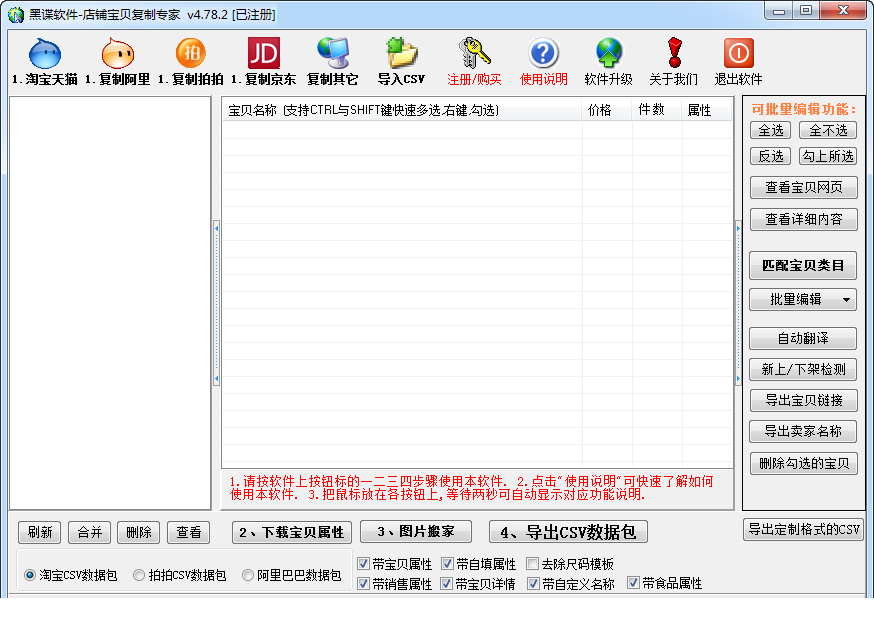This screenshot has height=621, width=874.
Task: Expand the 批量编辑 dropdown arrow
Action: [846, 300]
